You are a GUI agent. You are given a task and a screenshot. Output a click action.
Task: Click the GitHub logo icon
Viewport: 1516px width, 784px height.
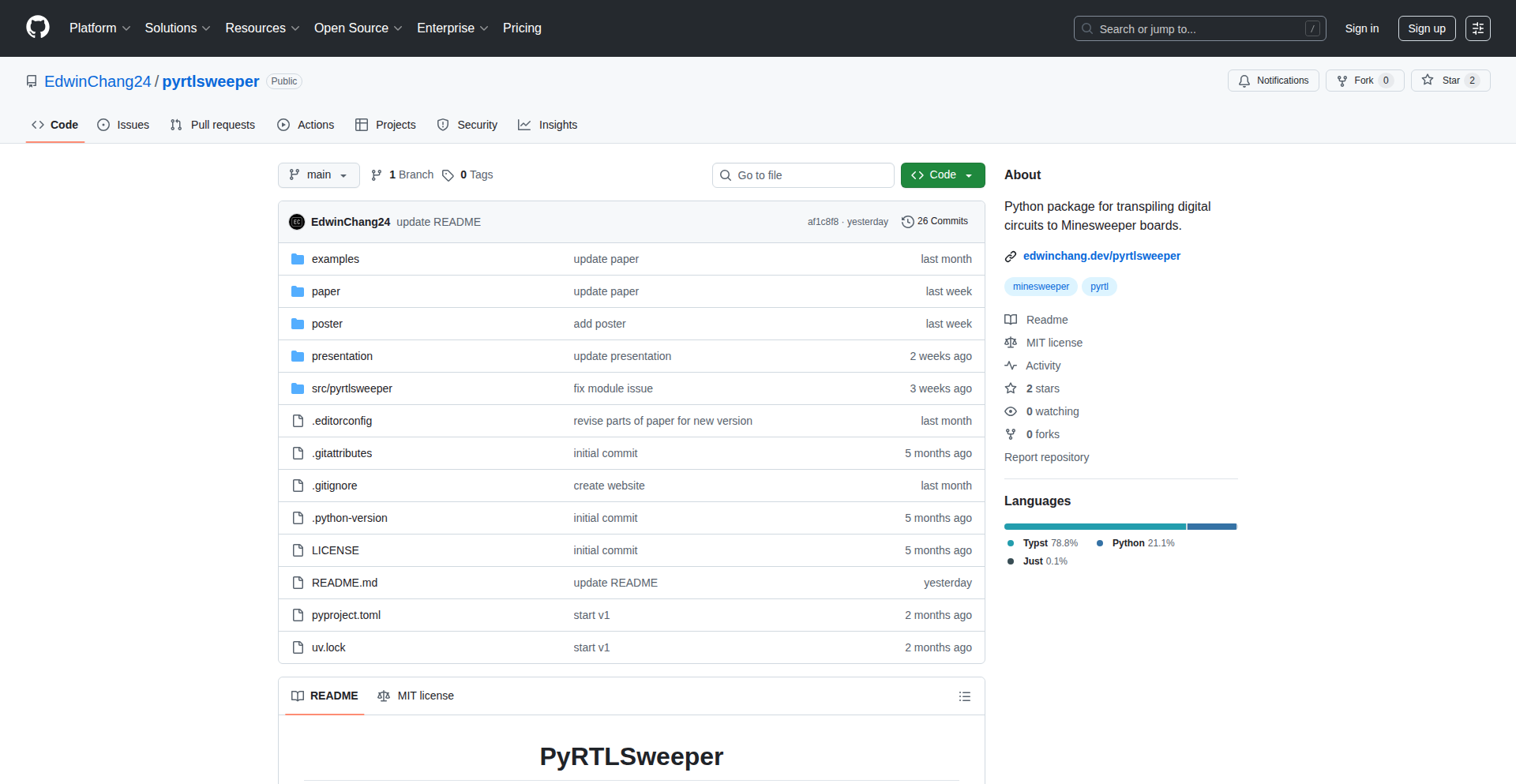click(x=38, y=28)
